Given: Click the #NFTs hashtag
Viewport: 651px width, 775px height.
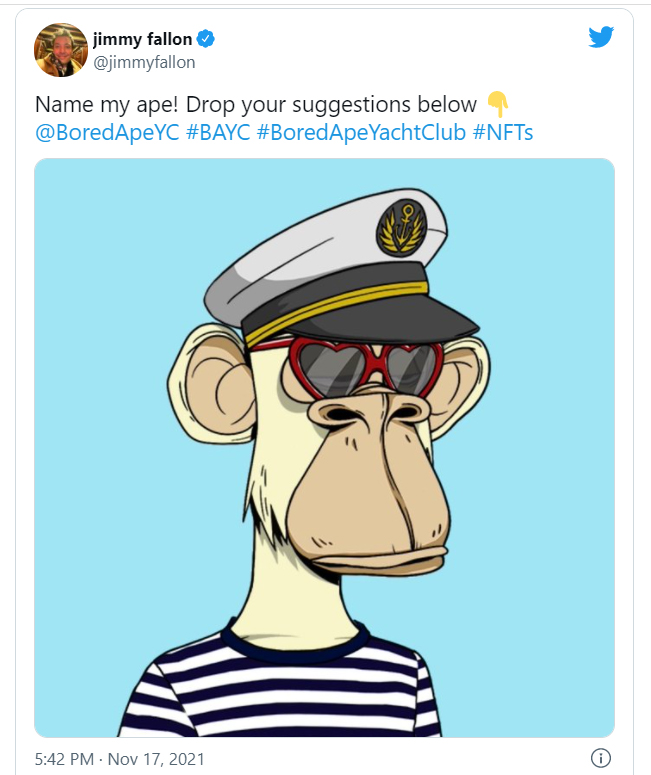Looking at the screenshot, I should (x=504, y=132).
